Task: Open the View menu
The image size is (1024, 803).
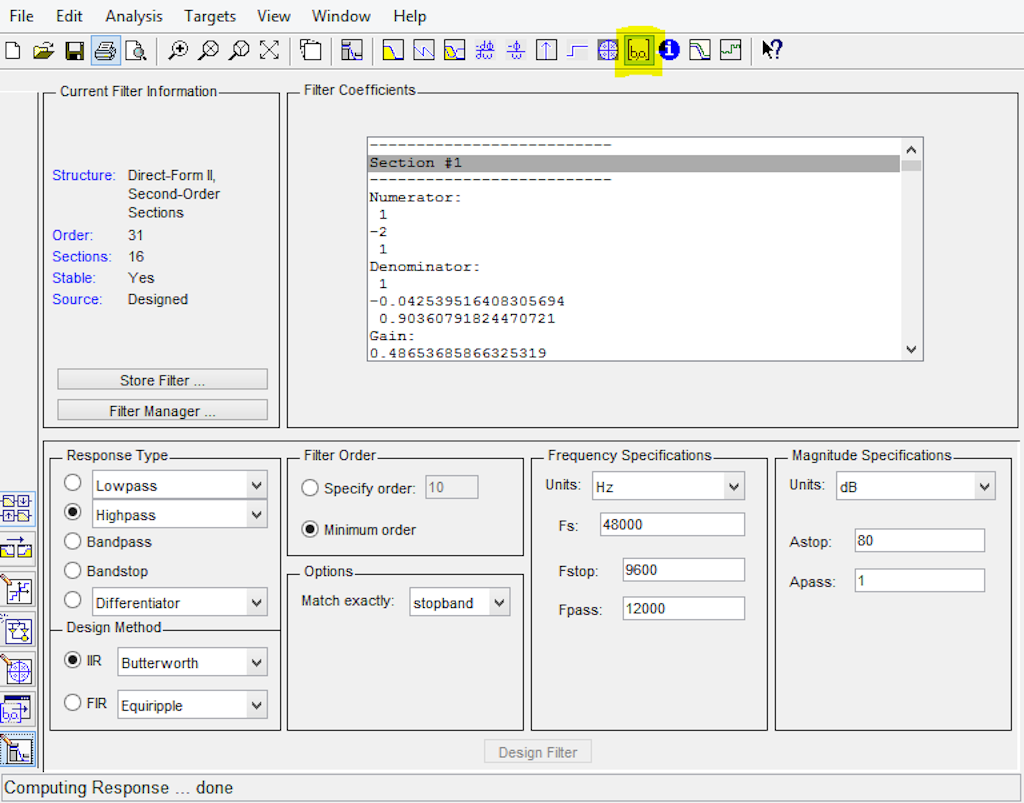Action: click(x=274, y=16)
